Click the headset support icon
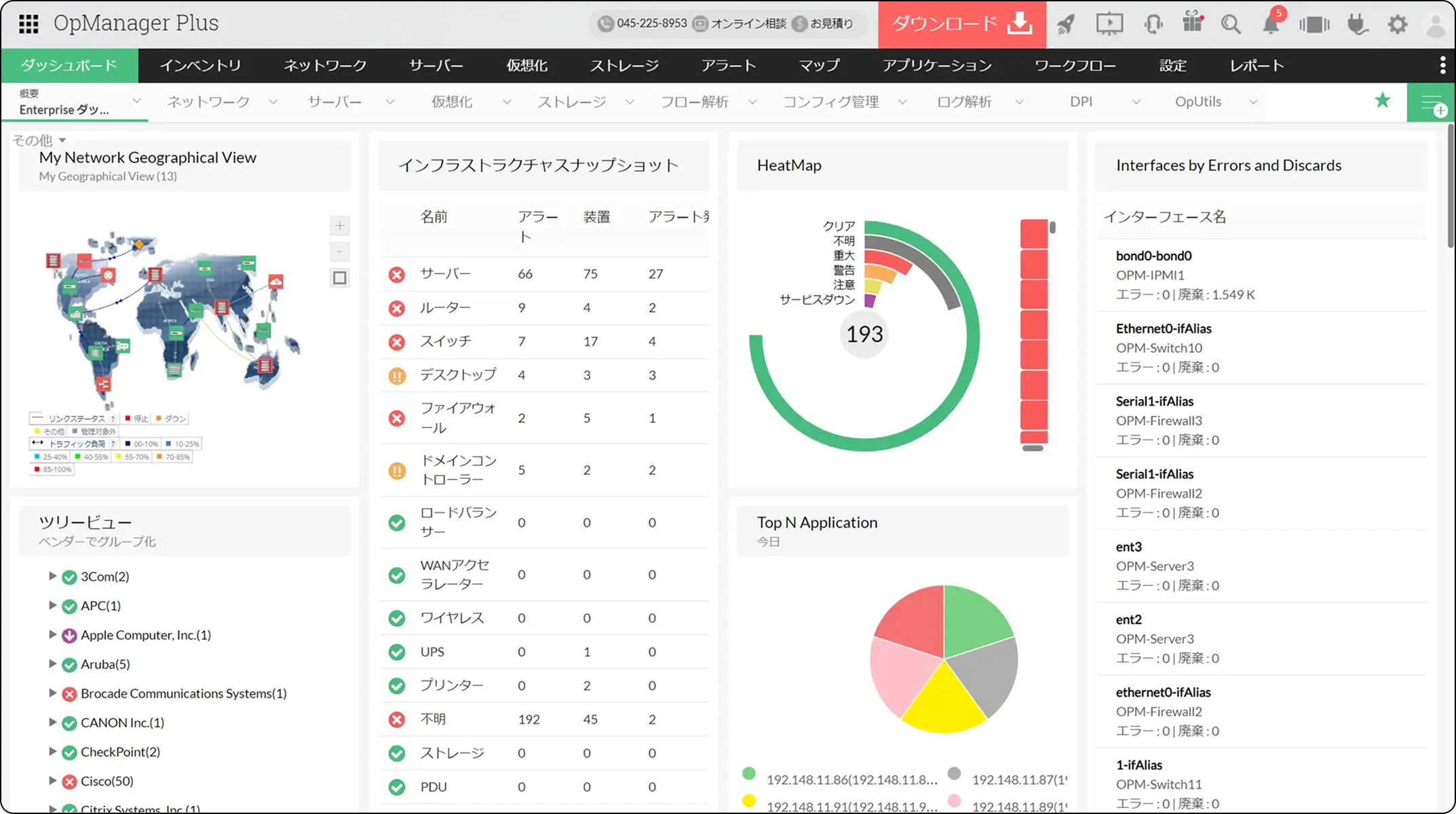Screen dimensions: 1456x814 coord(1153,24)
